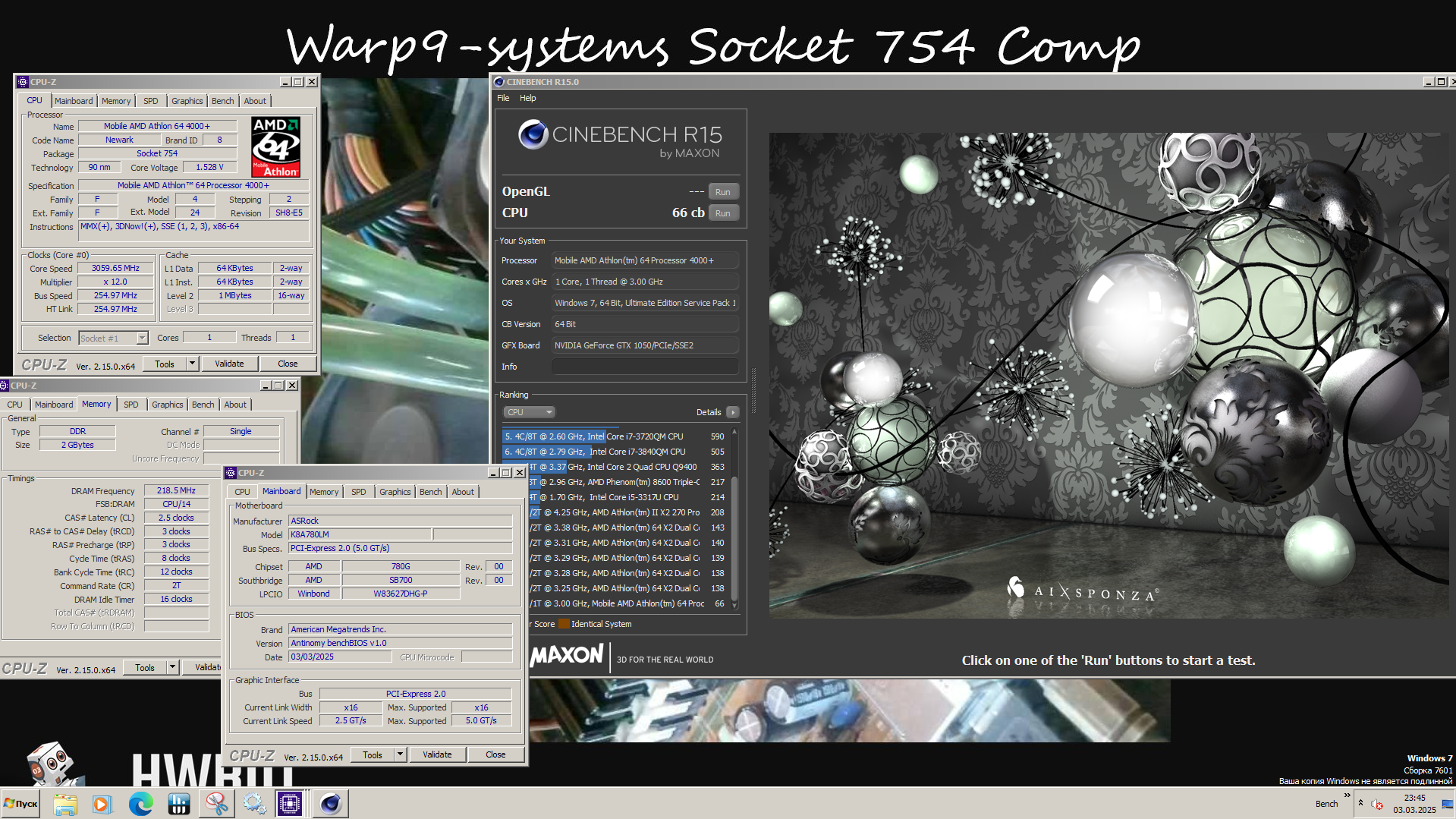Open the Help menu in Cinebench
The image size is (1456, 819).
[x=528, y=98]
